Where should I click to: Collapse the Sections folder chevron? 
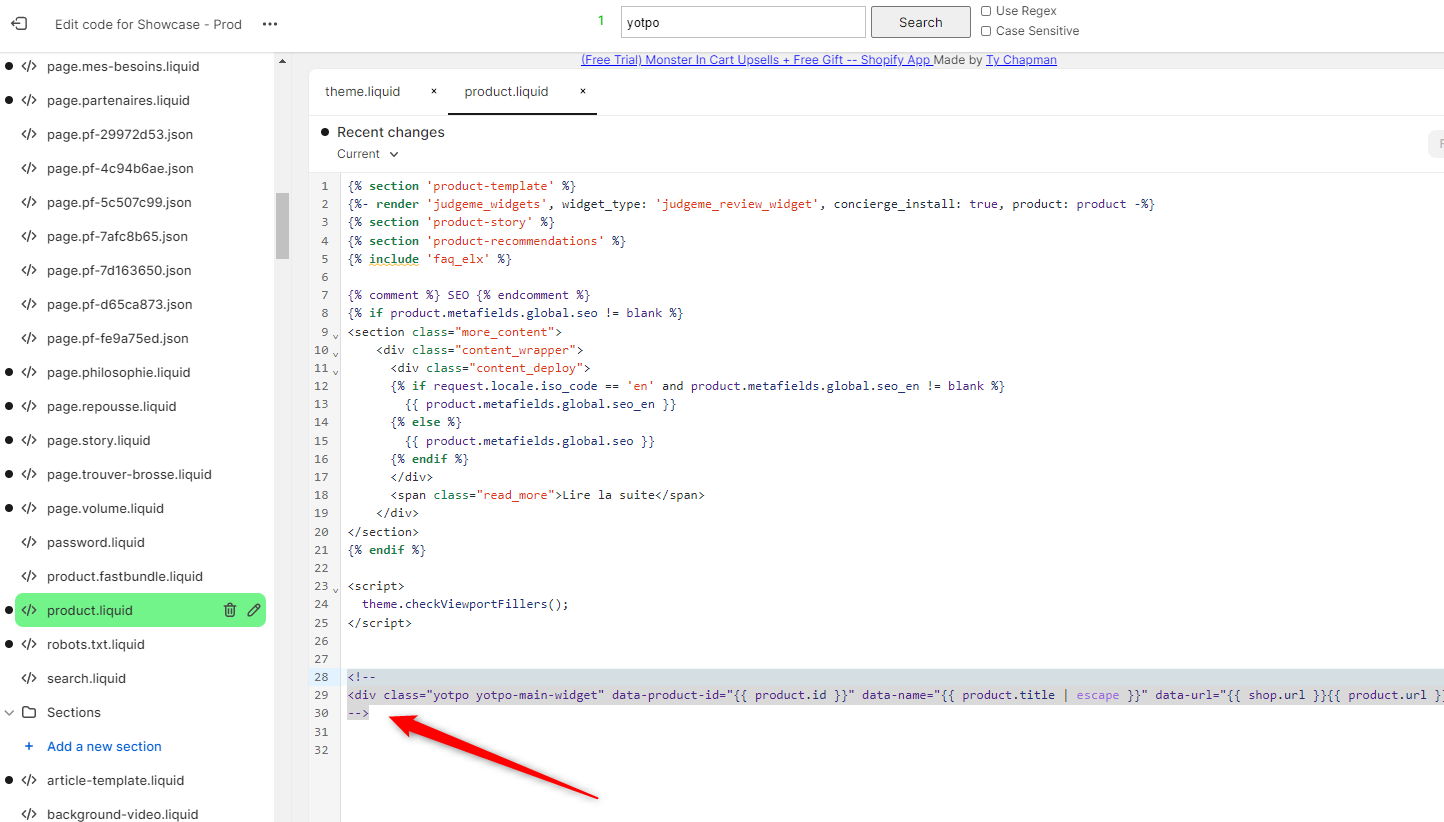9,712
